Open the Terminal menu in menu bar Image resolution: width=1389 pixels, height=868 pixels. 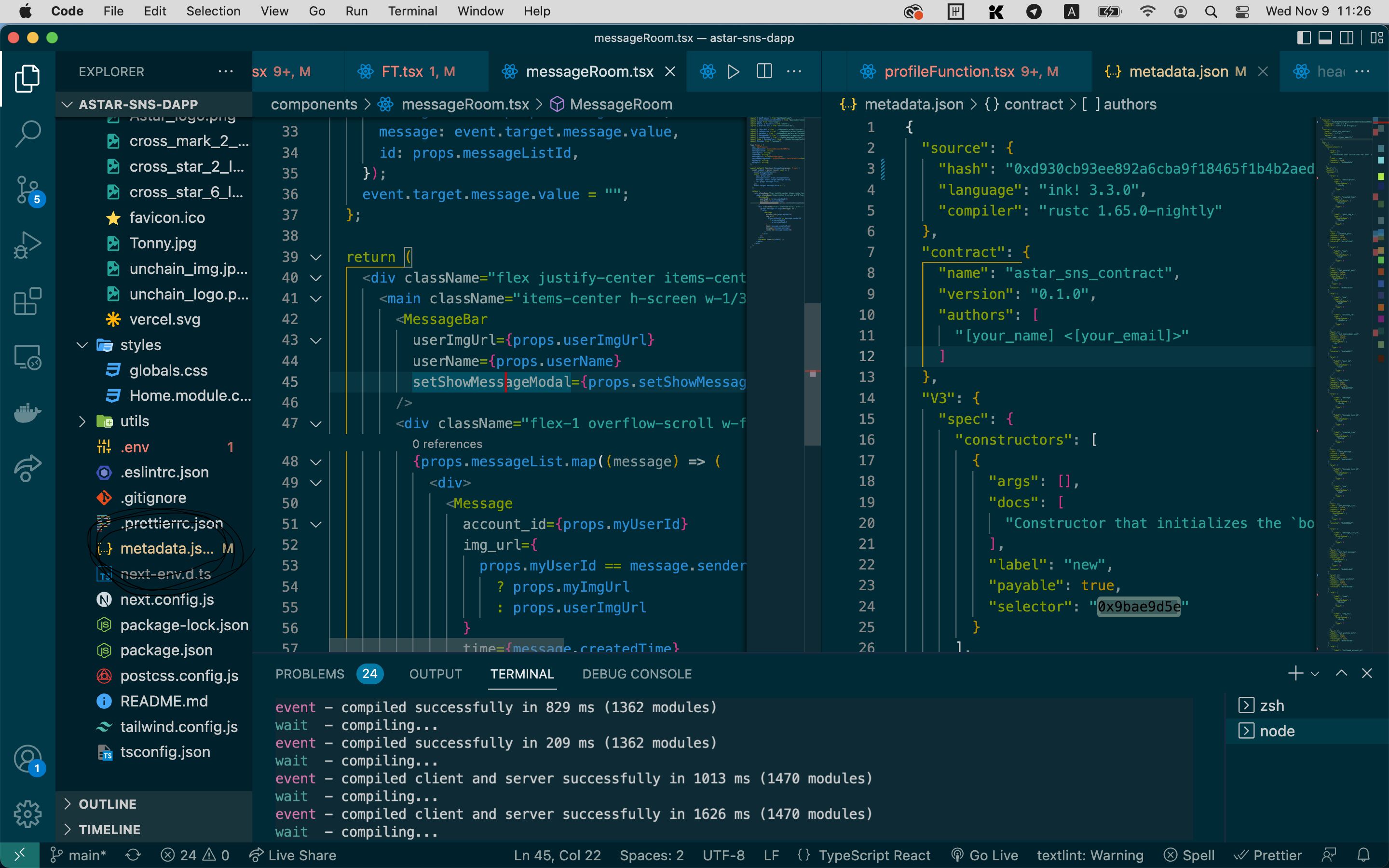(x=412, y=11)
